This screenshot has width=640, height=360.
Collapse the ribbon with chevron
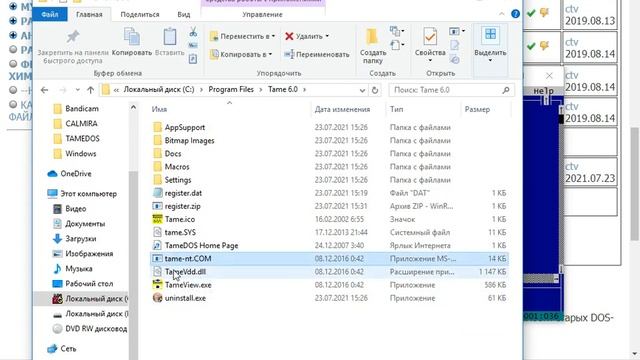502,14
